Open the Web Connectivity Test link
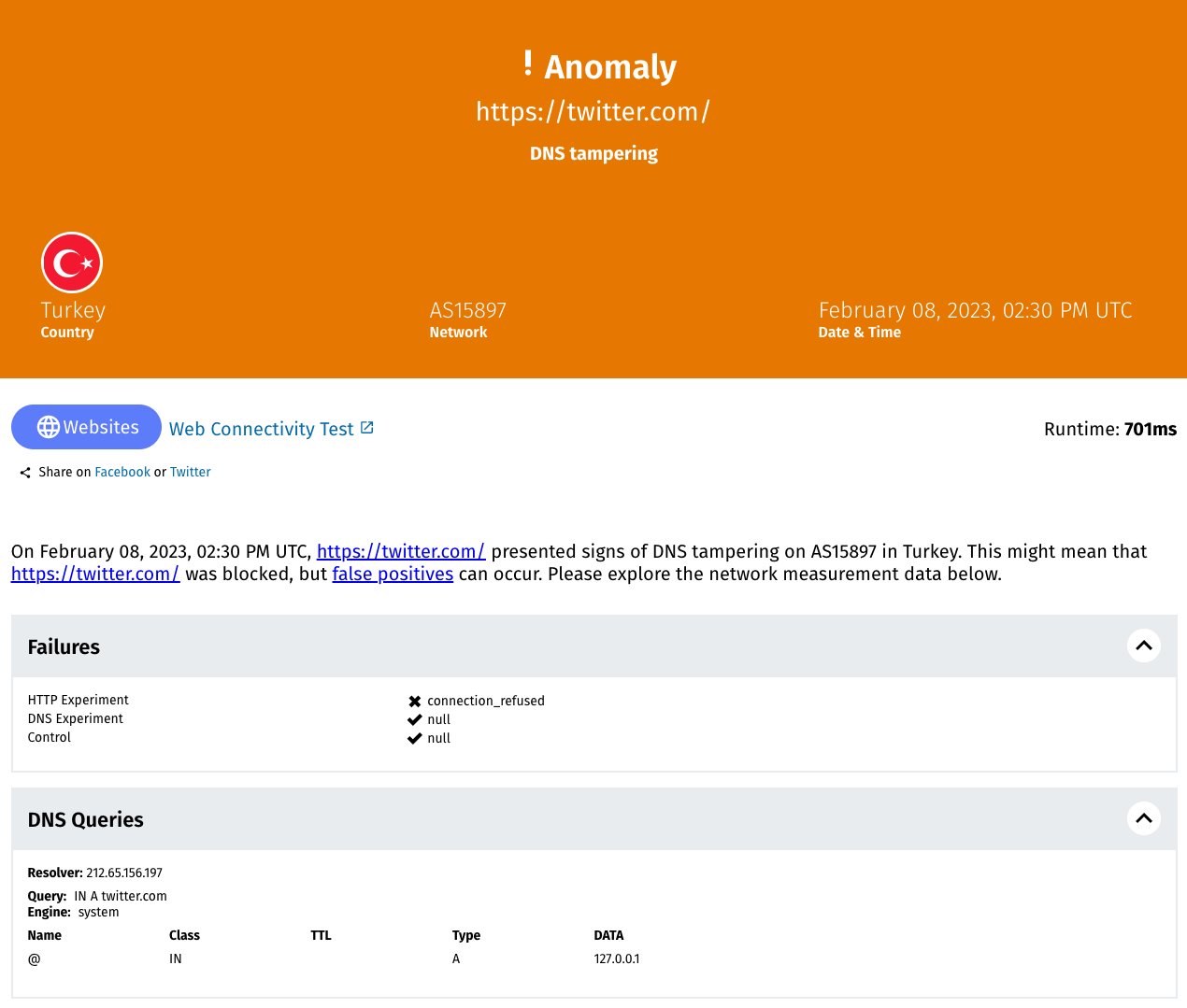Viewport: 1187px width, 1008px height. (x=261, y=429)
